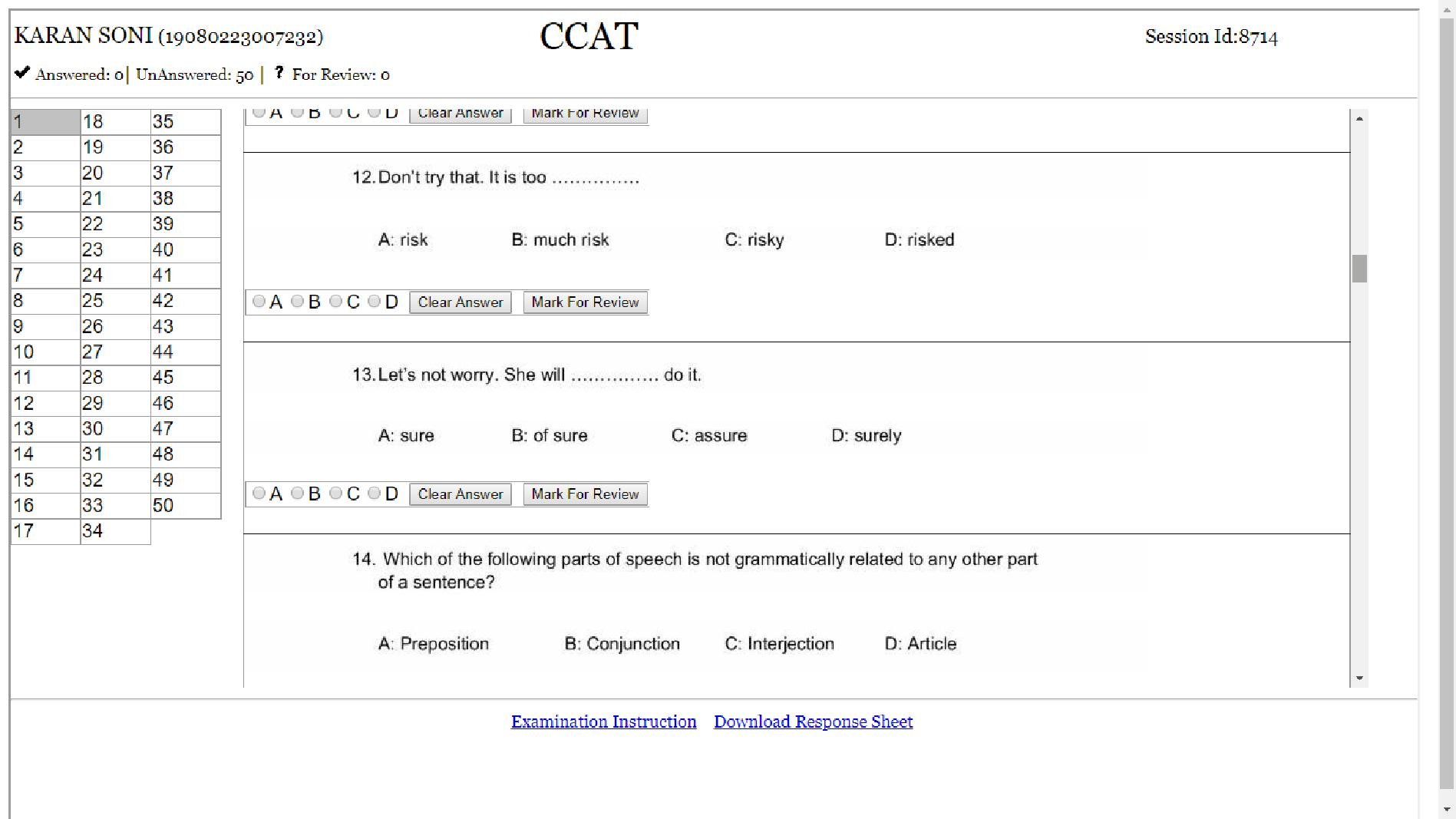Click Mark For Review below question 12
Screen dimensions: 1456x819
coord(584,302)
